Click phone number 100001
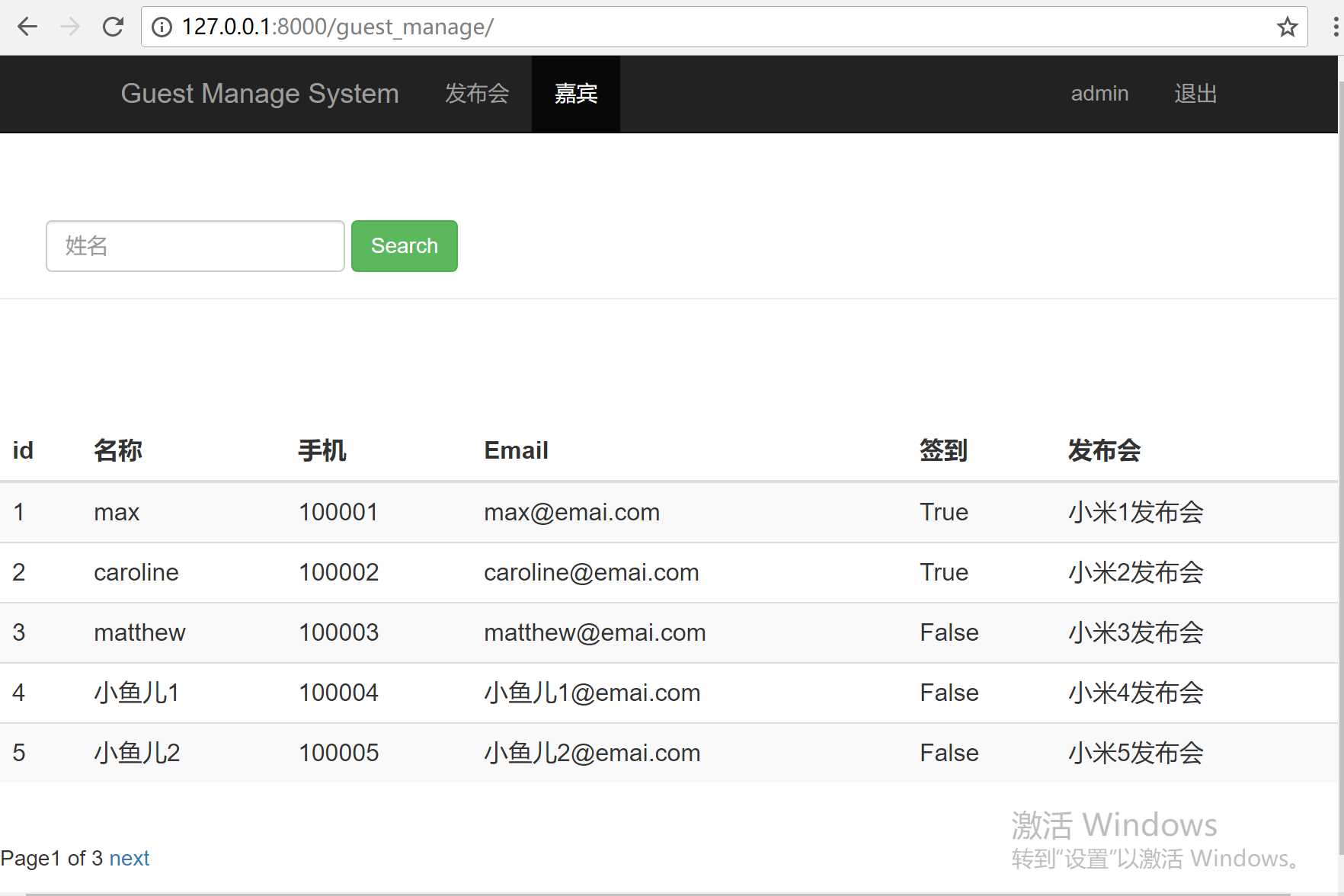The height and width of the screenshot is (896, 1344). click(338, 512)
